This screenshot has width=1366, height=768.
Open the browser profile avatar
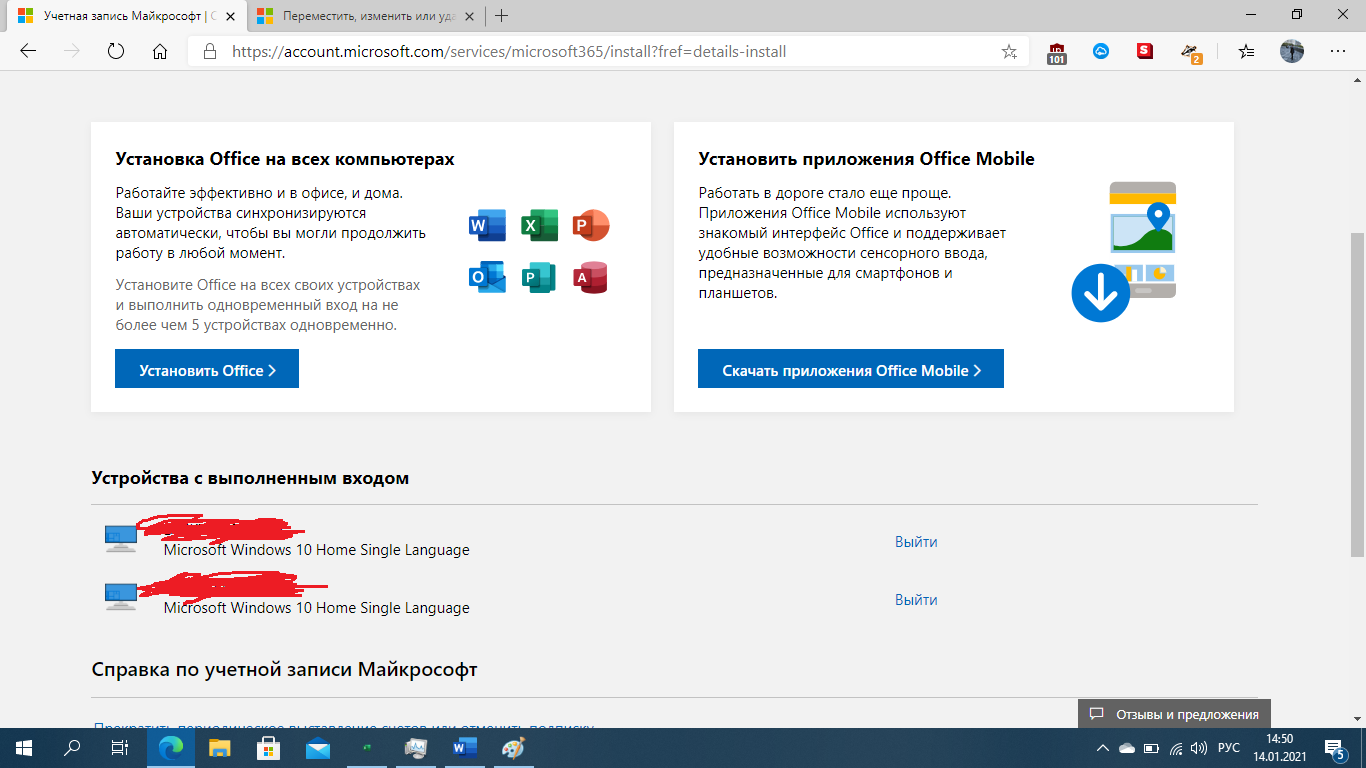point(1292,51)
